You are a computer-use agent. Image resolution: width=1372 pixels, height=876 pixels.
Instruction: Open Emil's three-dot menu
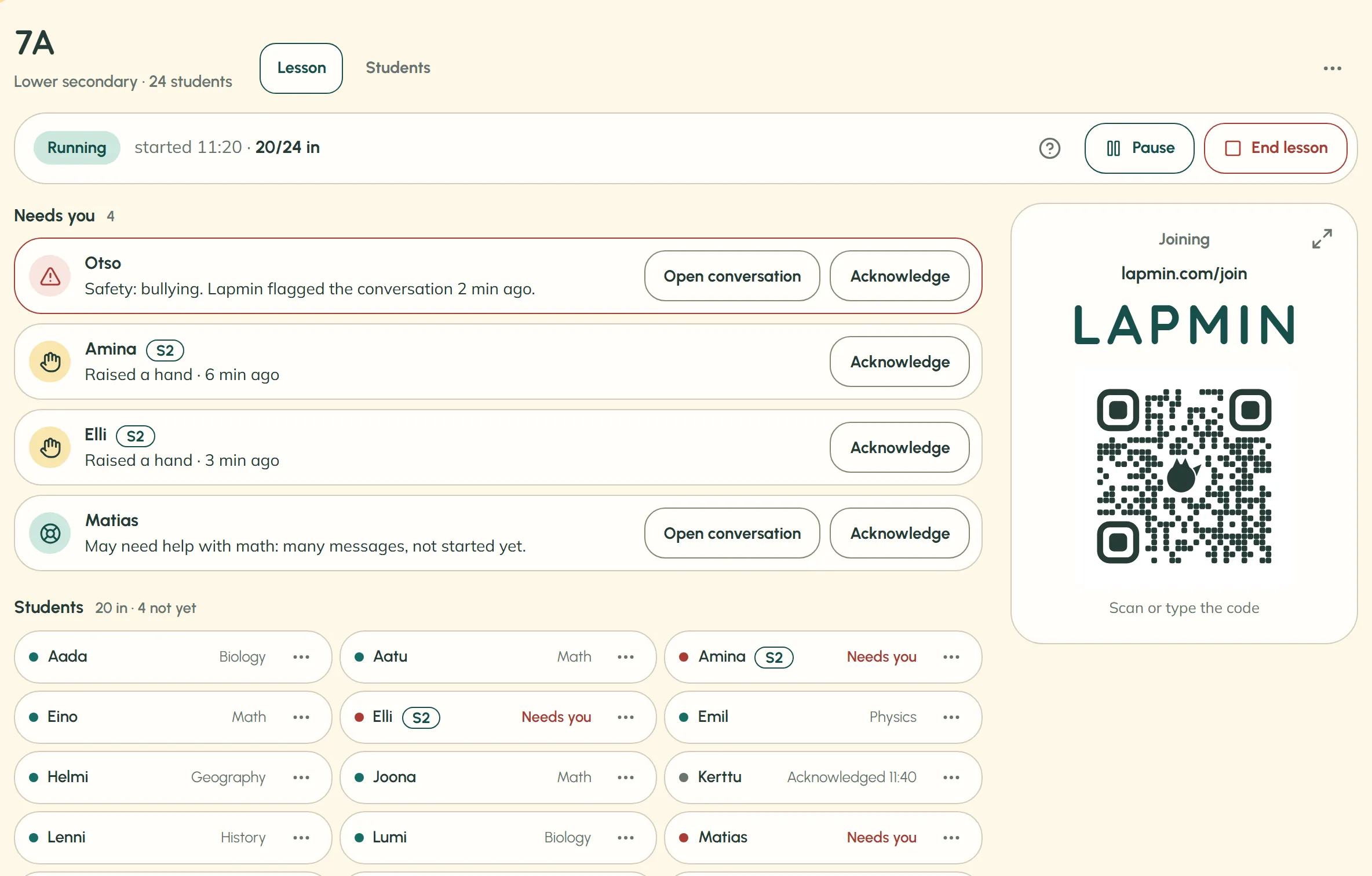pos(951,717)
